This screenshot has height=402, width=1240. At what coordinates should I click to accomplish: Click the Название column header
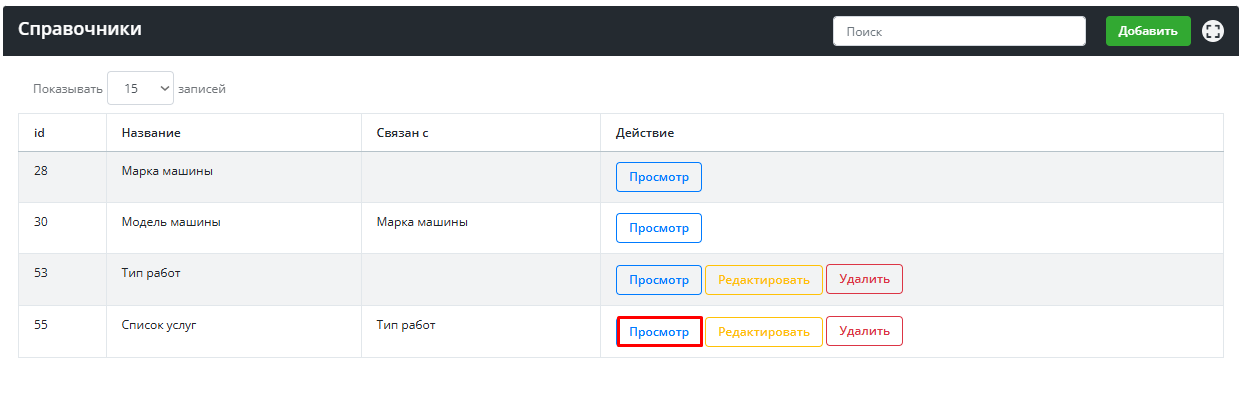150,133
